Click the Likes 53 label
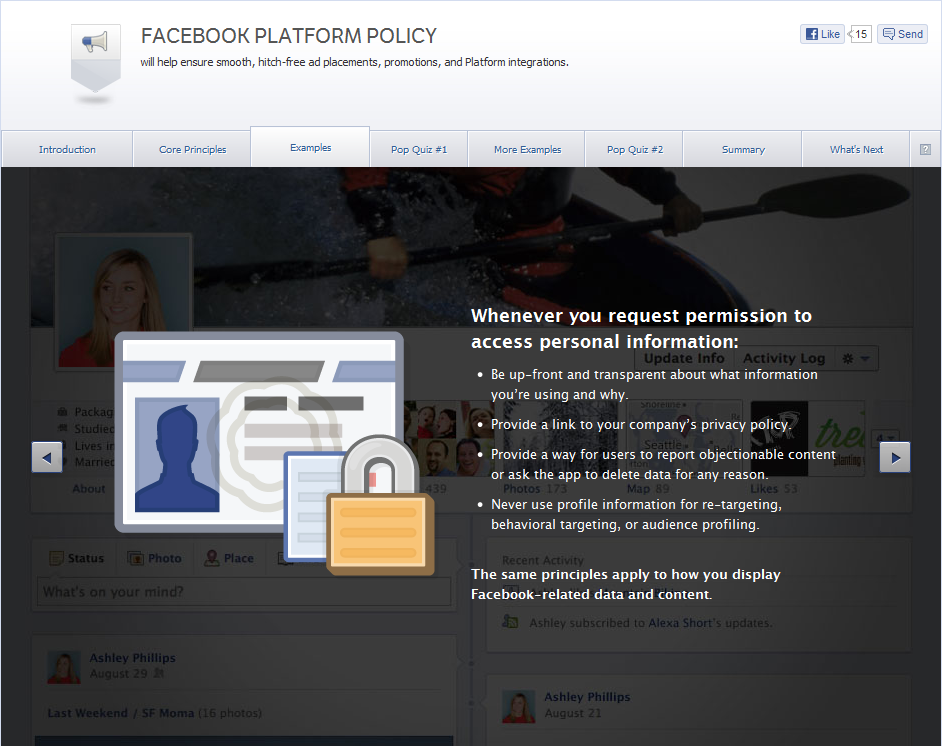 coord(774,488)
